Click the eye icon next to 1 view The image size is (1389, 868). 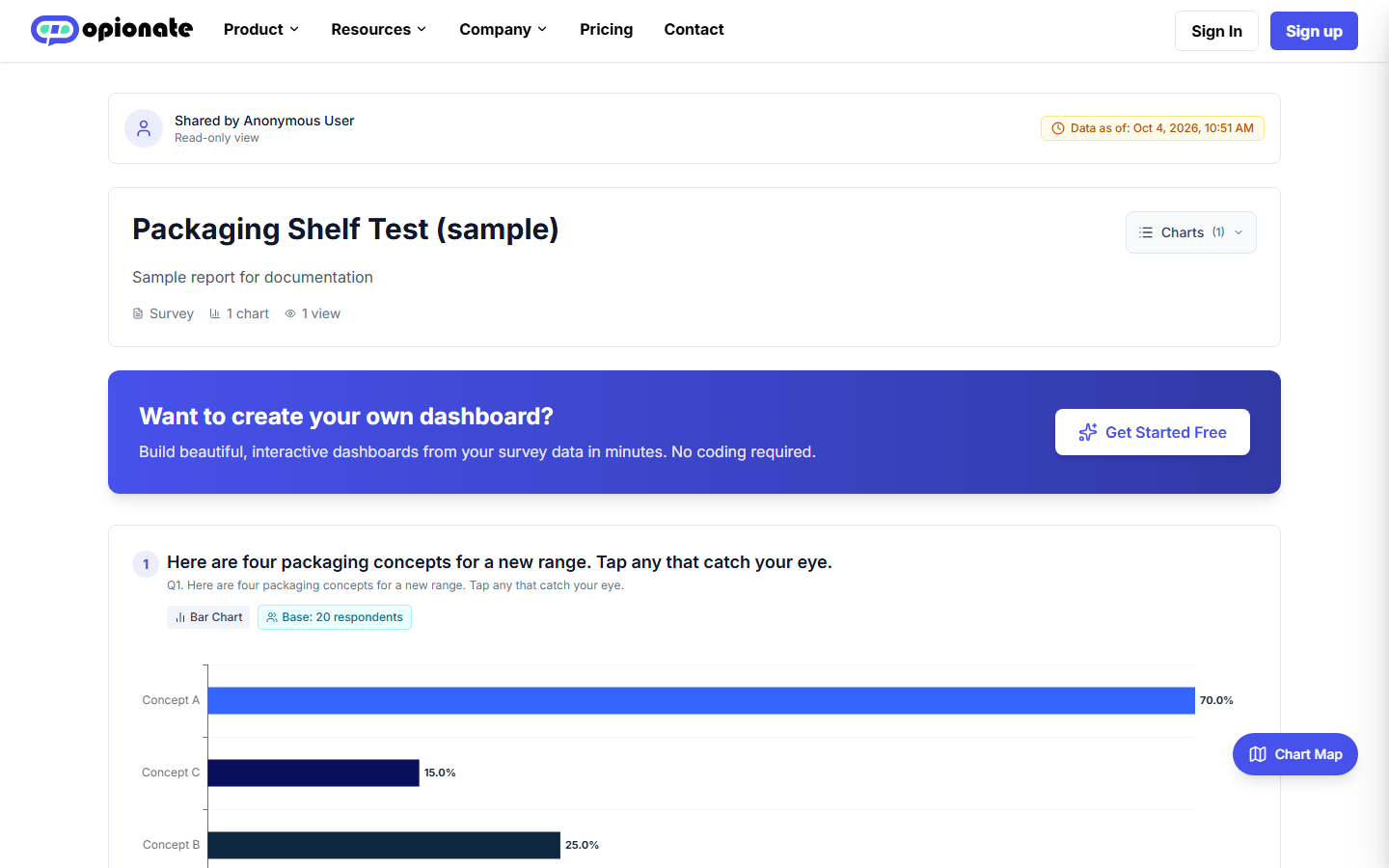click(290, 313)
